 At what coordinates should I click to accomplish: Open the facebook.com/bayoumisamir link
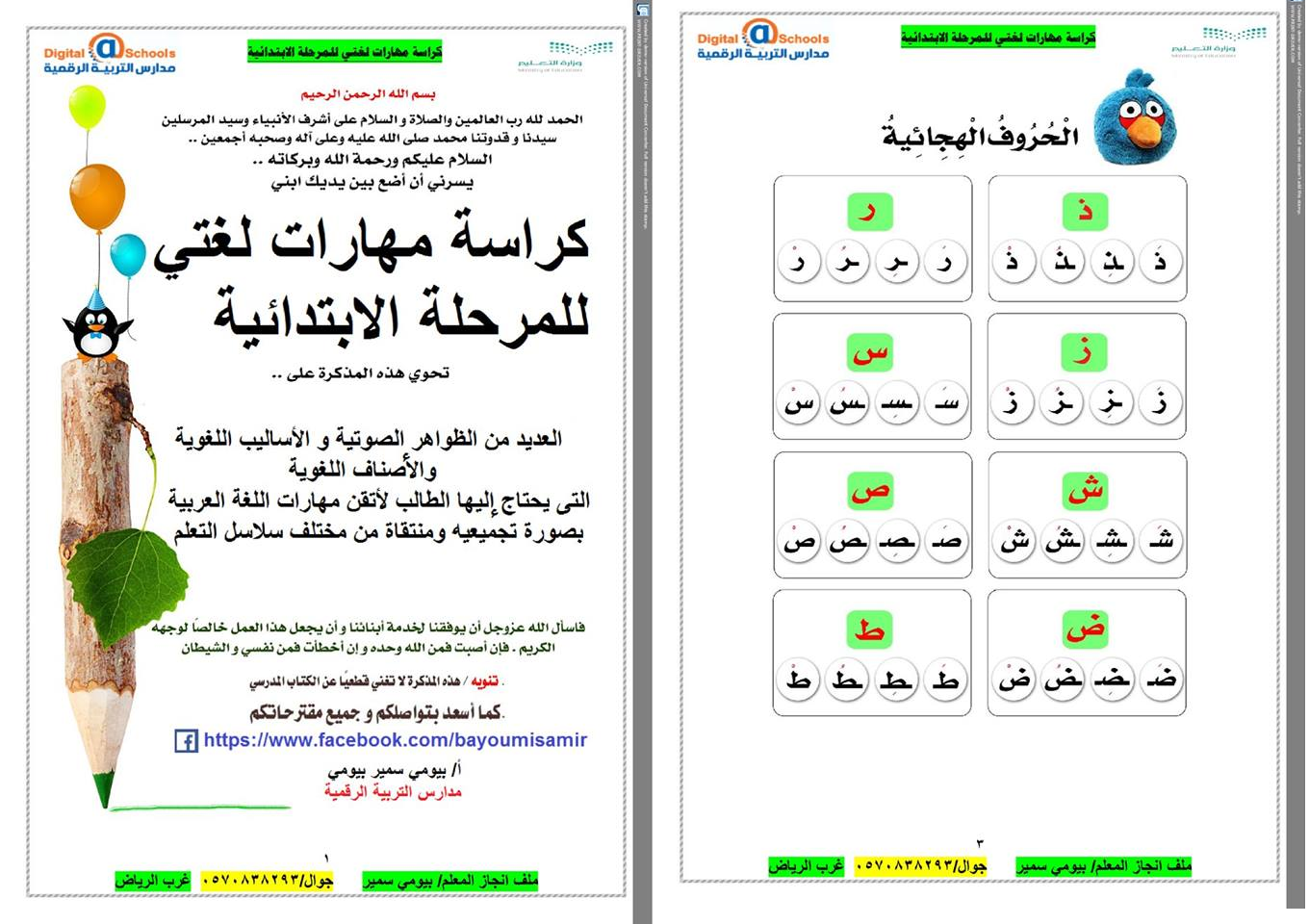[x=395, y=740]
